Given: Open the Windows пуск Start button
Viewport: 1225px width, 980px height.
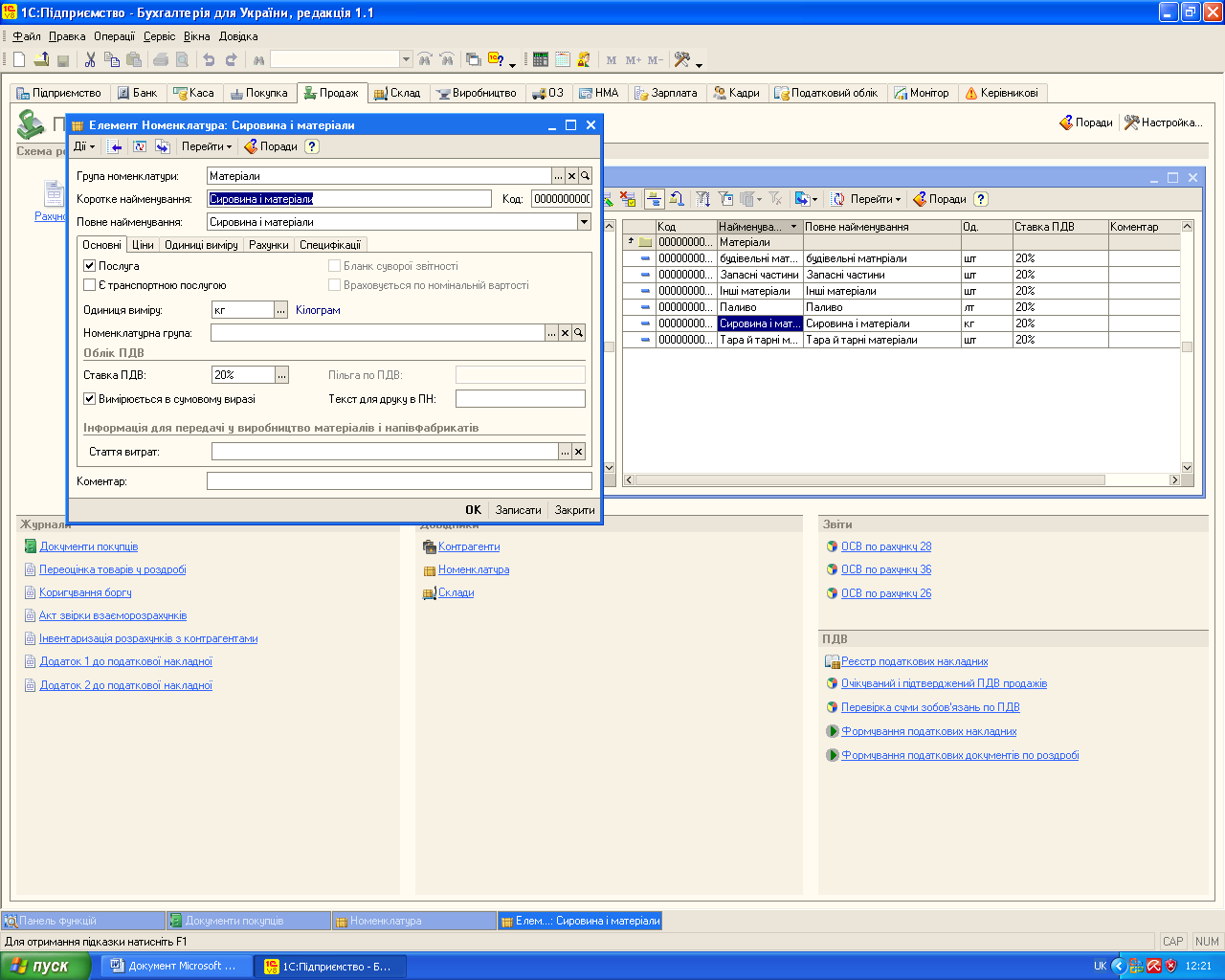Looking at the screenshot, I should (x=46, y=967).
